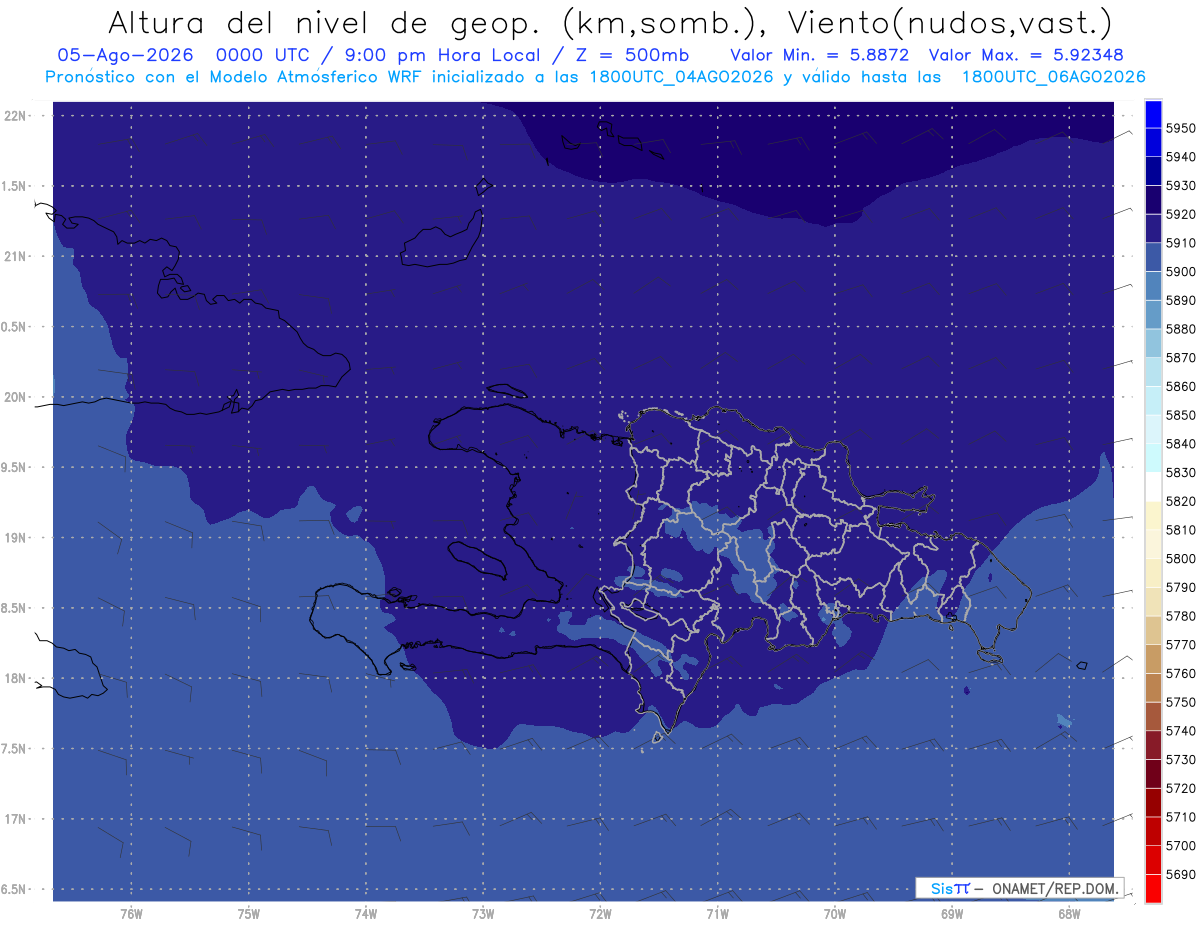
Task: Pick the tan swatch between 5760 and 5770
Action: [x=1152, y=659]
